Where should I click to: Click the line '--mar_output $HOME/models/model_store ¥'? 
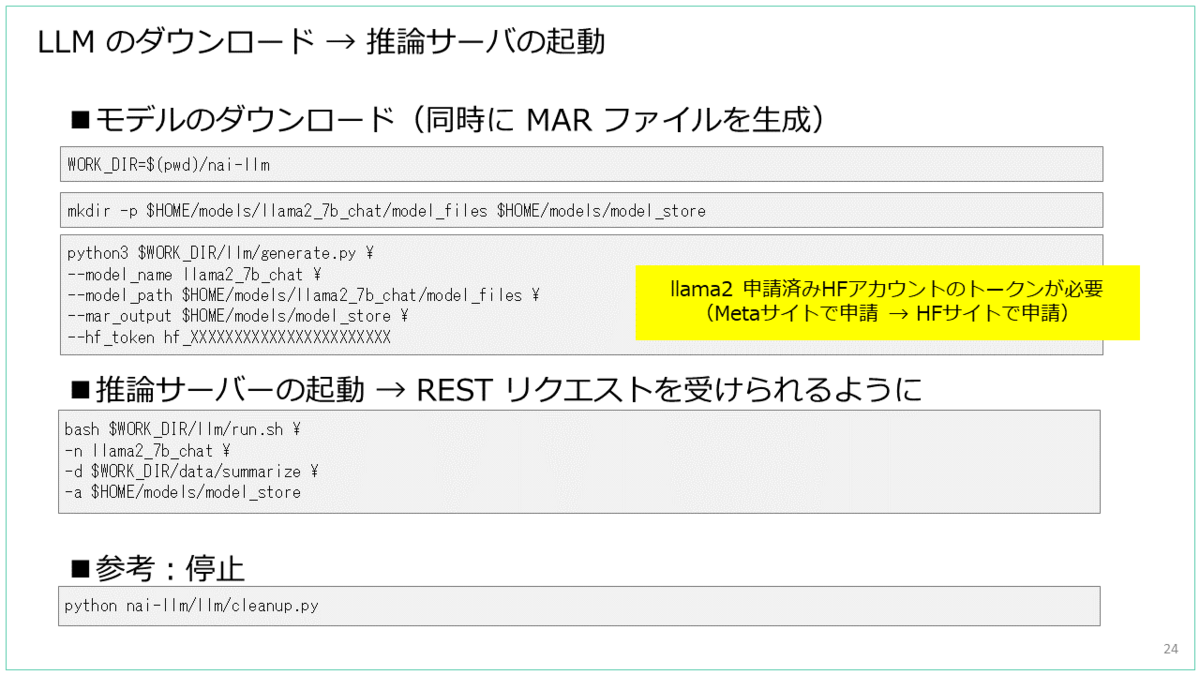237,316
